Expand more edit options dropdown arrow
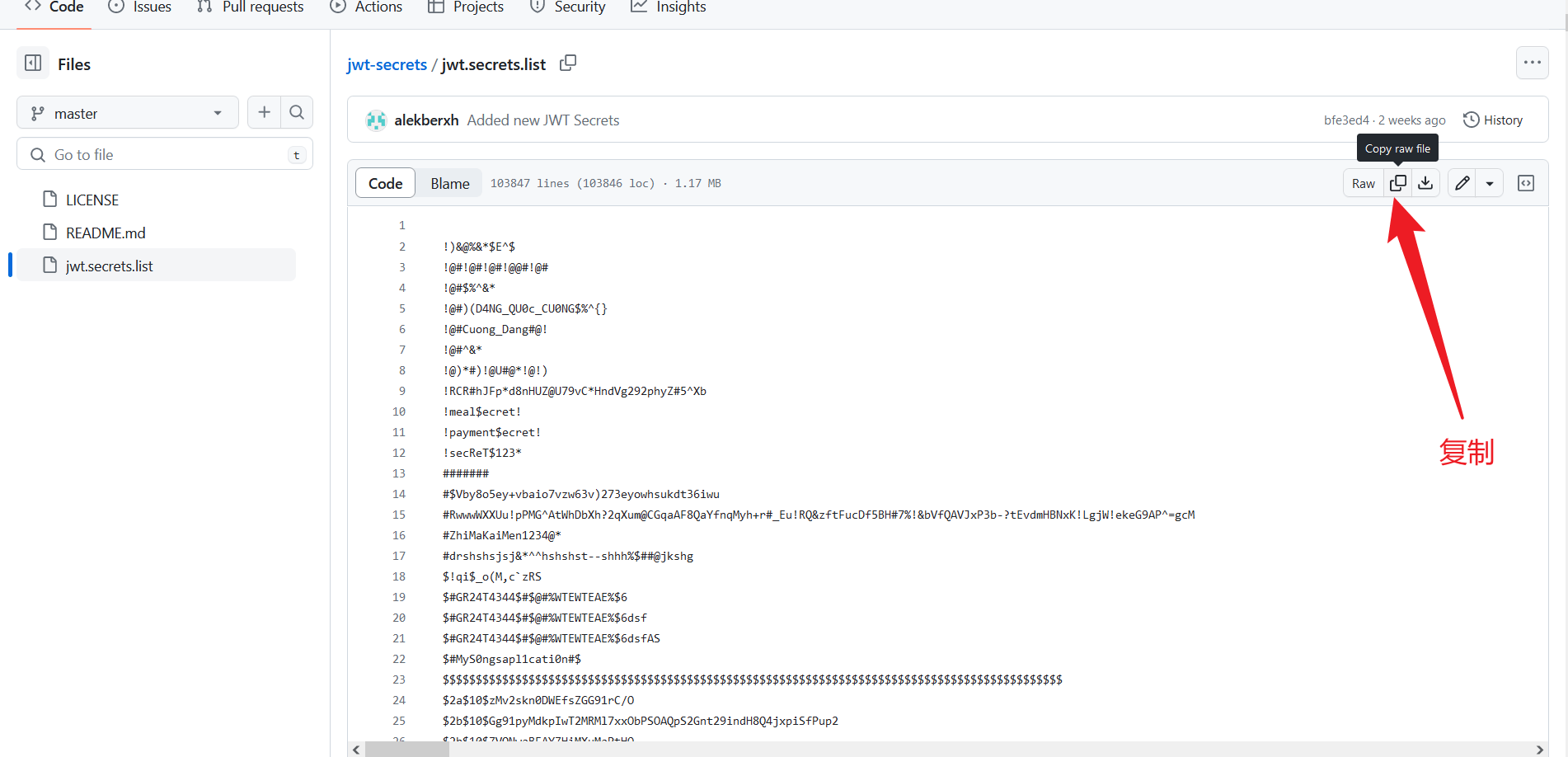This screenshot has width=1568, height=757. coord(1490,183)
